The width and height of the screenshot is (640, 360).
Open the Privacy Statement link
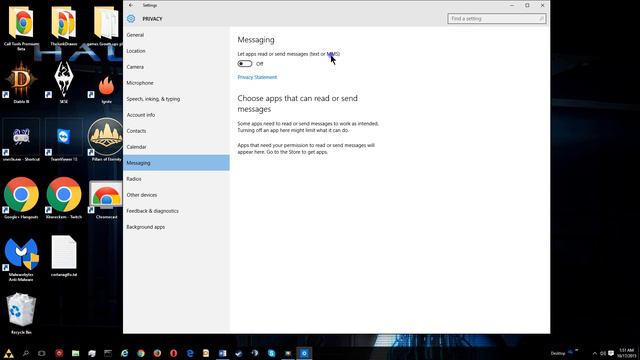(x=257, y=77)
